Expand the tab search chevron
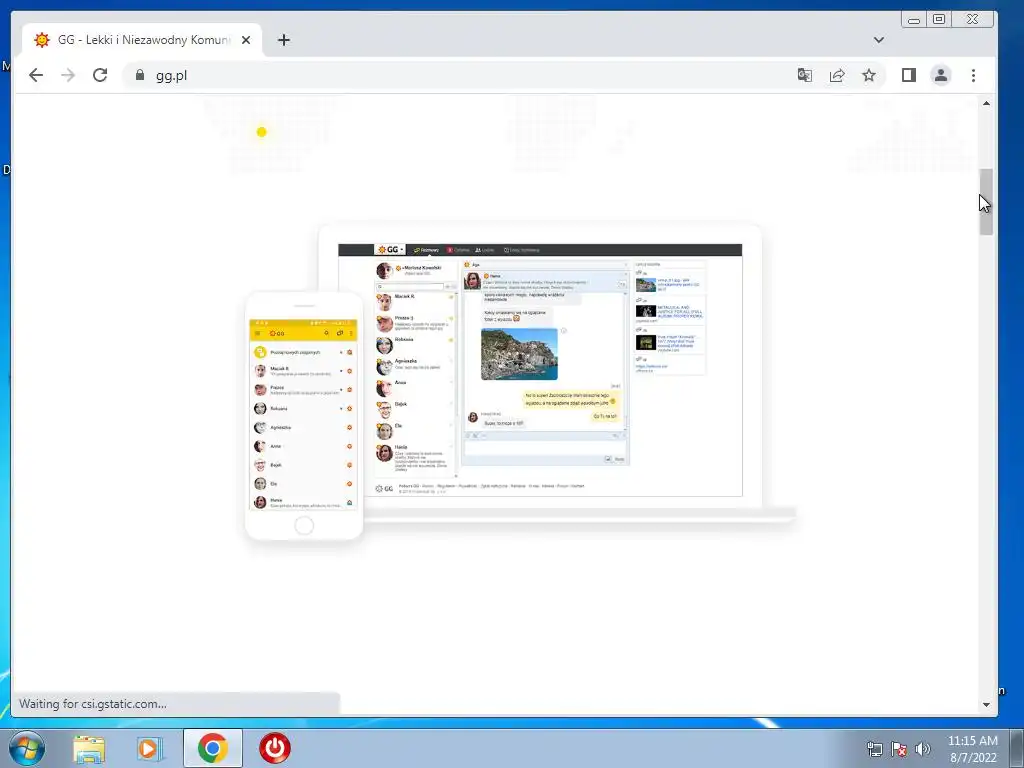 [879, 40]
